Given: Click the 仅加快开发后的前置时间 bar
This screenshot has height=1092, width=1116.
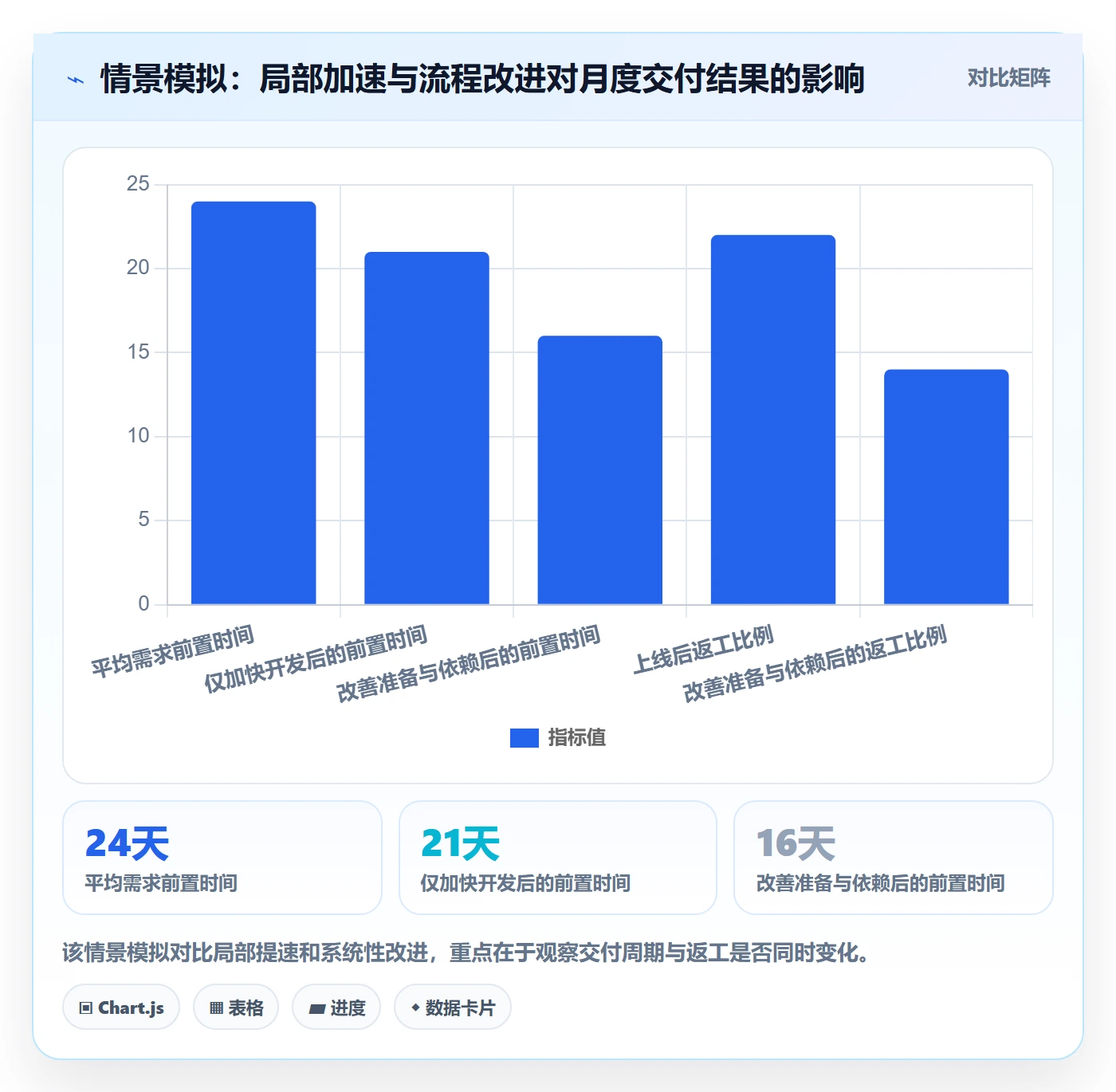Looking at the screenshot, I should [426, 428].
